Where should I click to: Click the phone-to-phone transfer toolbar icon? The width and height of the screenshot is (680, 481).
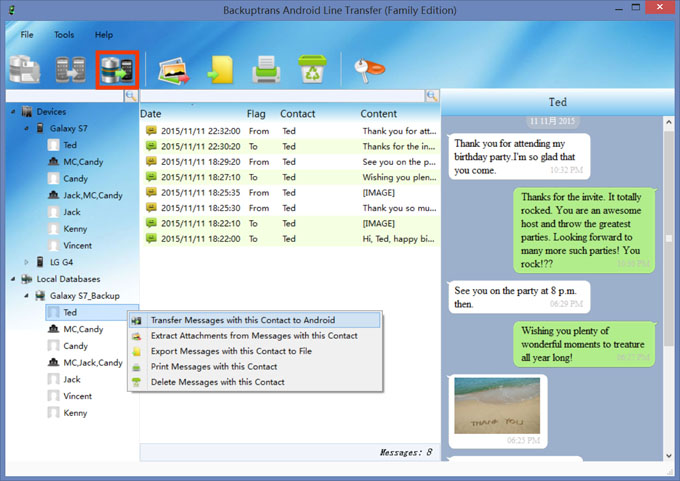[71, 69]
